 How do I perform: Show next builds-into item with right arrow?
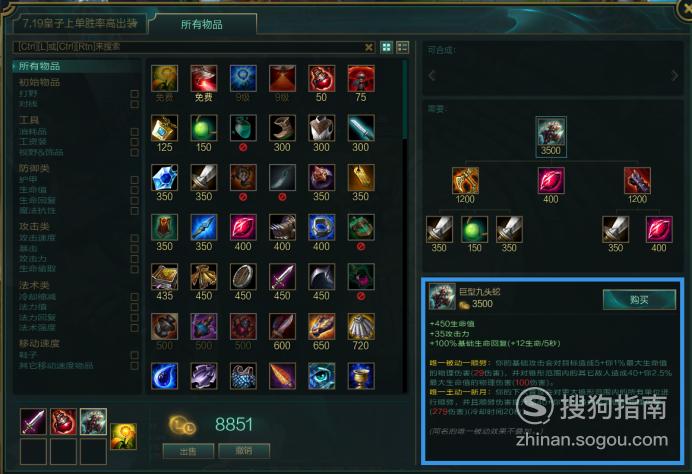[674, 75]
